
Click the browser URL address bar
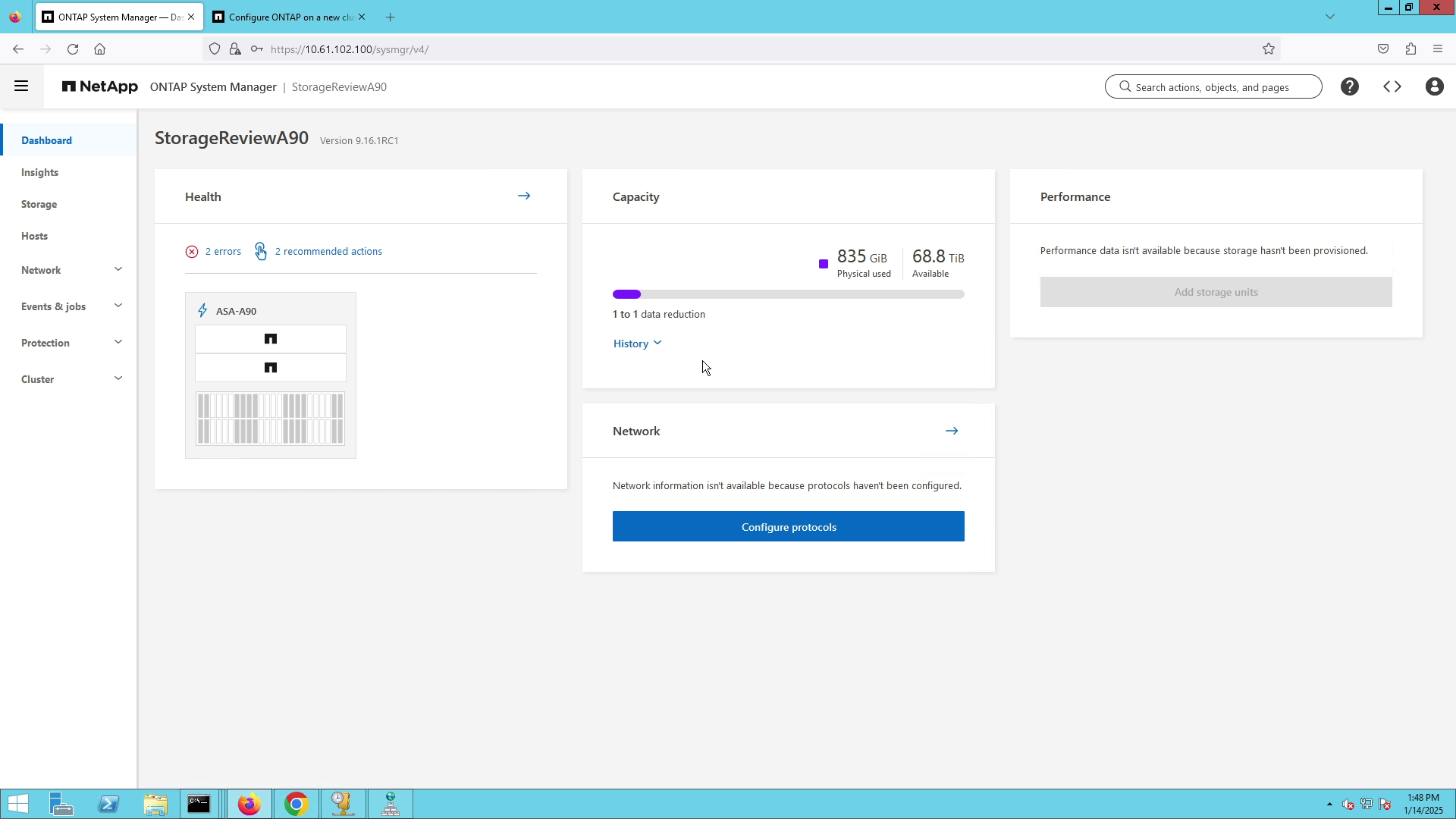[742, 49]
